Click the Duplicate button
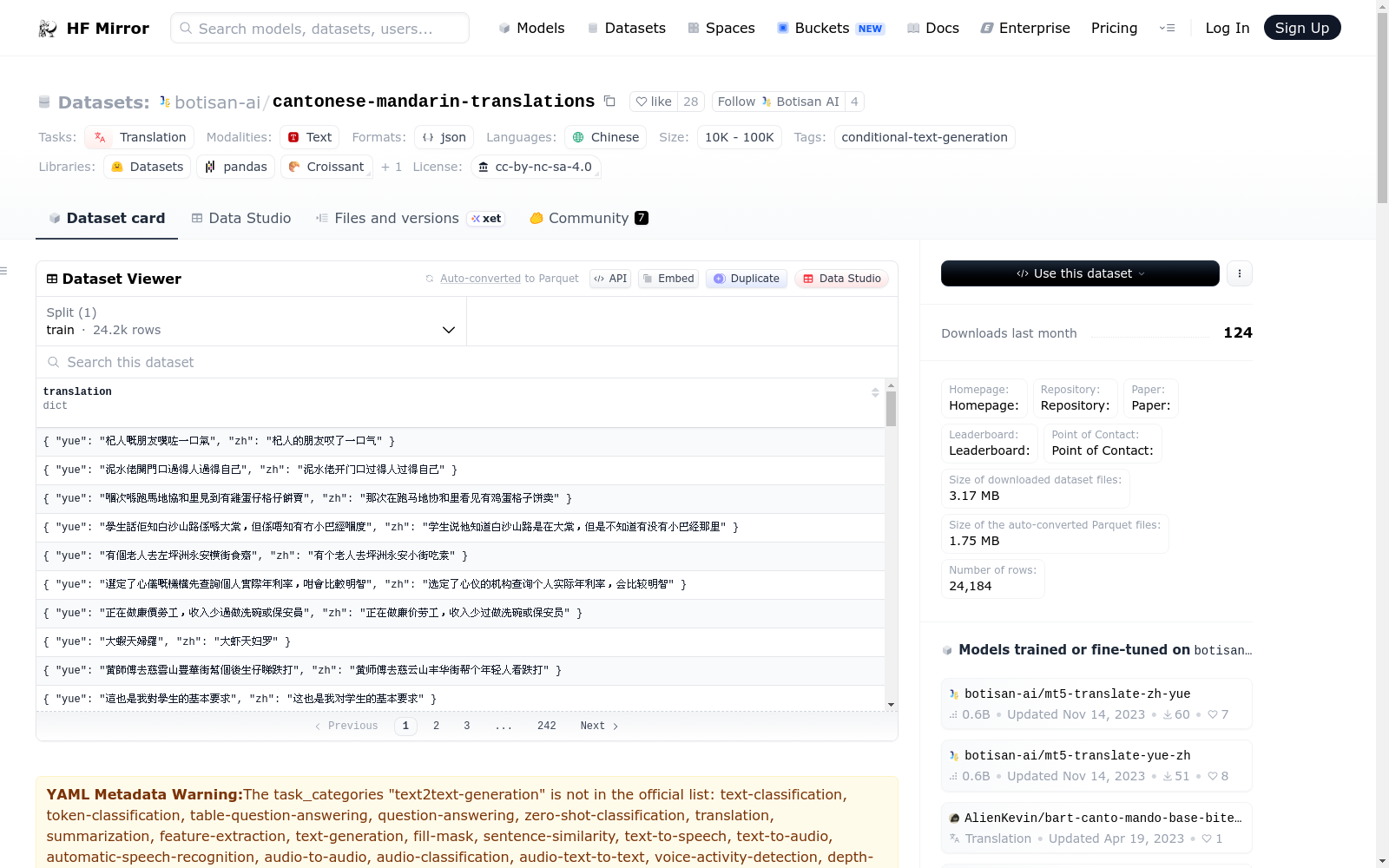The image size is (1389, 868). click(x=747, y=279)
